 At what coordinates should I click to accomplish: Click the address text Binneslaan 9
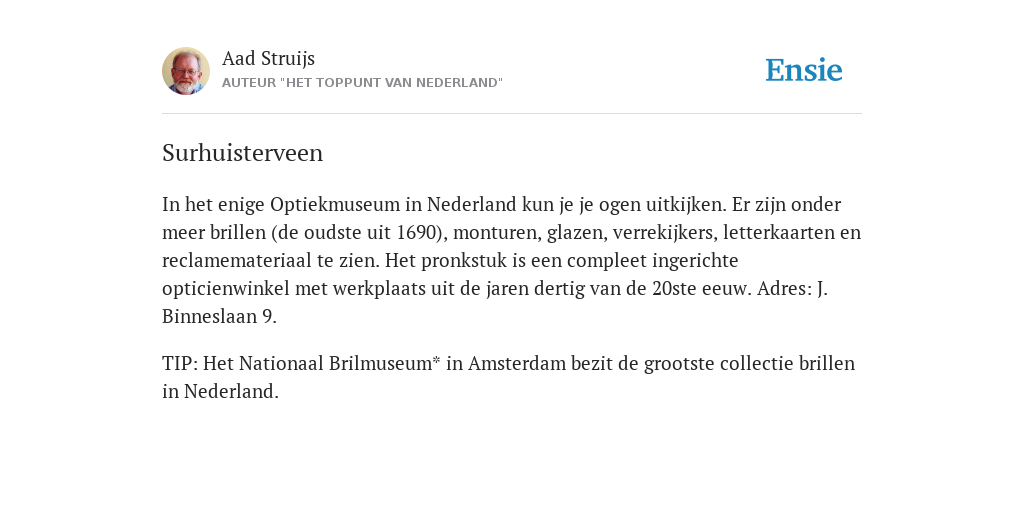click(219, 317)
